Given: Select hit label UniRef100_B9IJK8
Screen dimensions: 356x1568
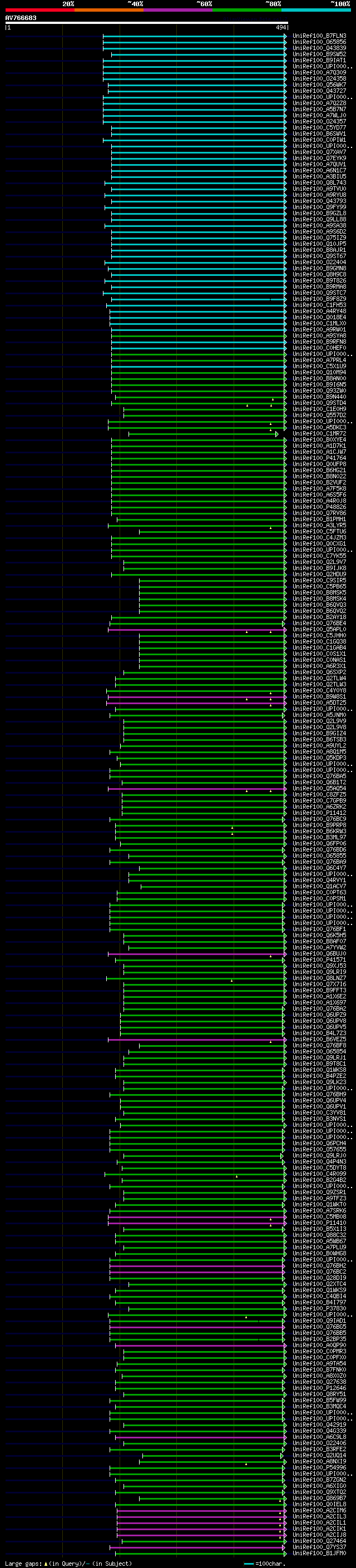Looking at the screenshot, I should 319,568.
